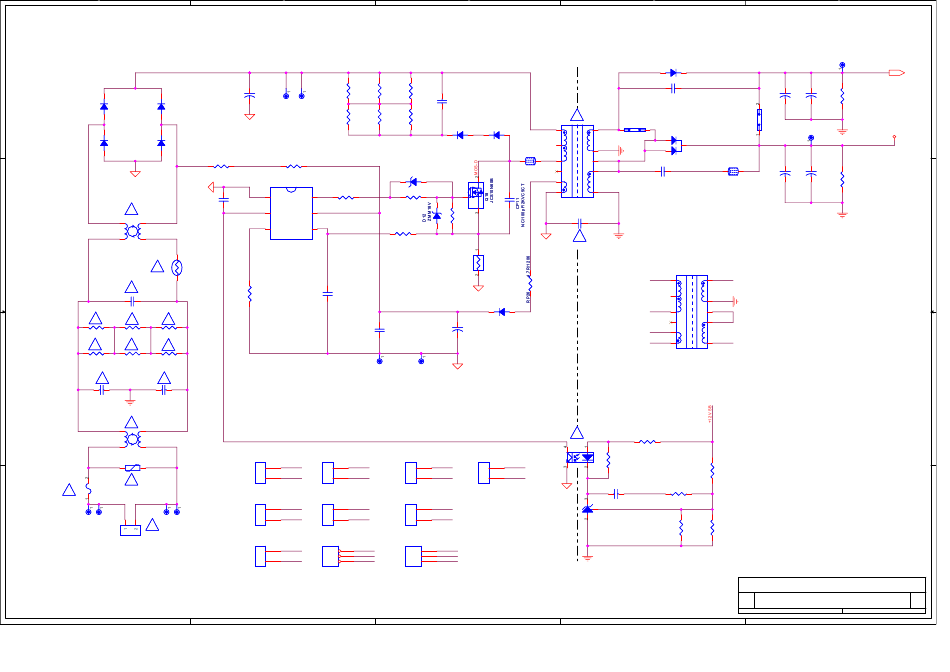Select the off-page arrow left of the IC
This screenshot has width=950, height=672.
click(x=211, y=186)
